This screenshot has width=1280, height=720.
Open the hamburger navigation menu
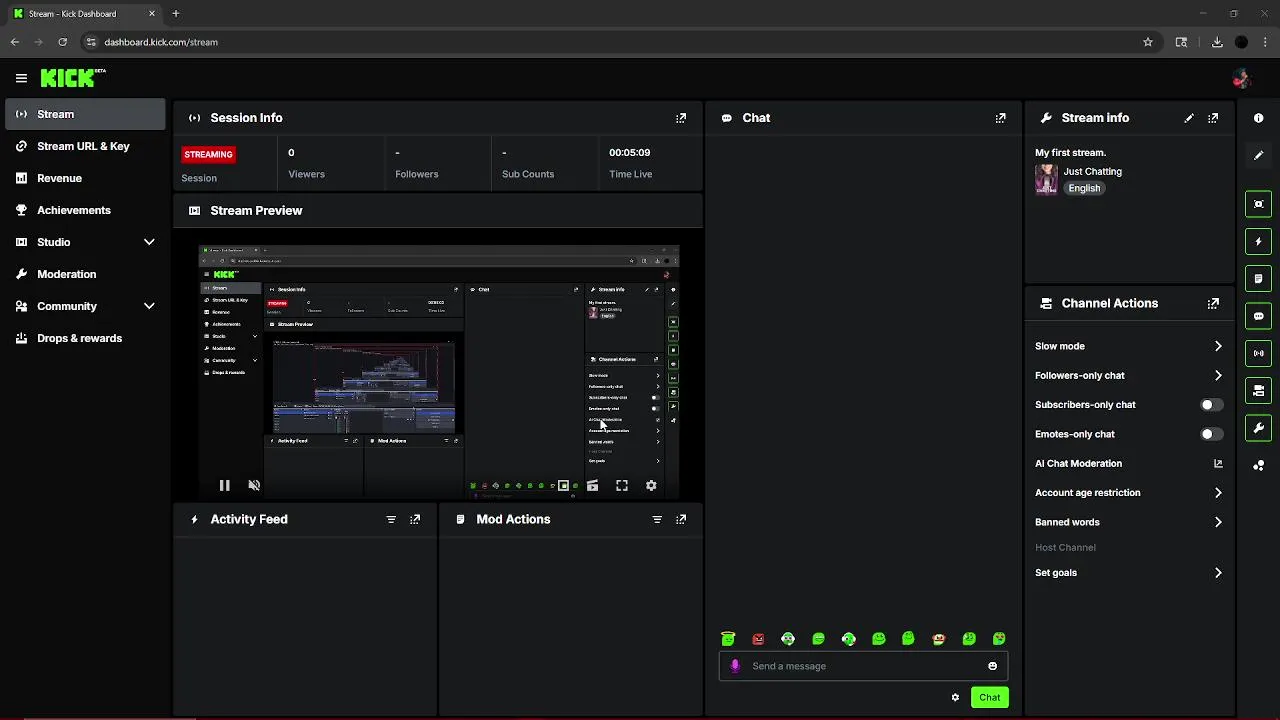(21, 78)
